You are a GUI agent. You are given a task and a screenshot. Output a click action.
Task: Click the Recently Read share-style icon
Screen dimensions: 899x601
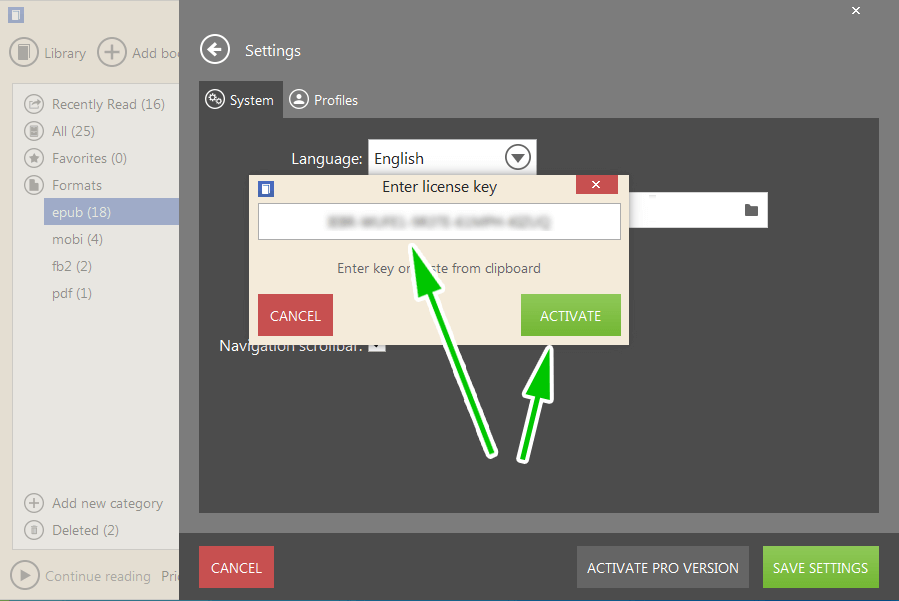point(33,103)
